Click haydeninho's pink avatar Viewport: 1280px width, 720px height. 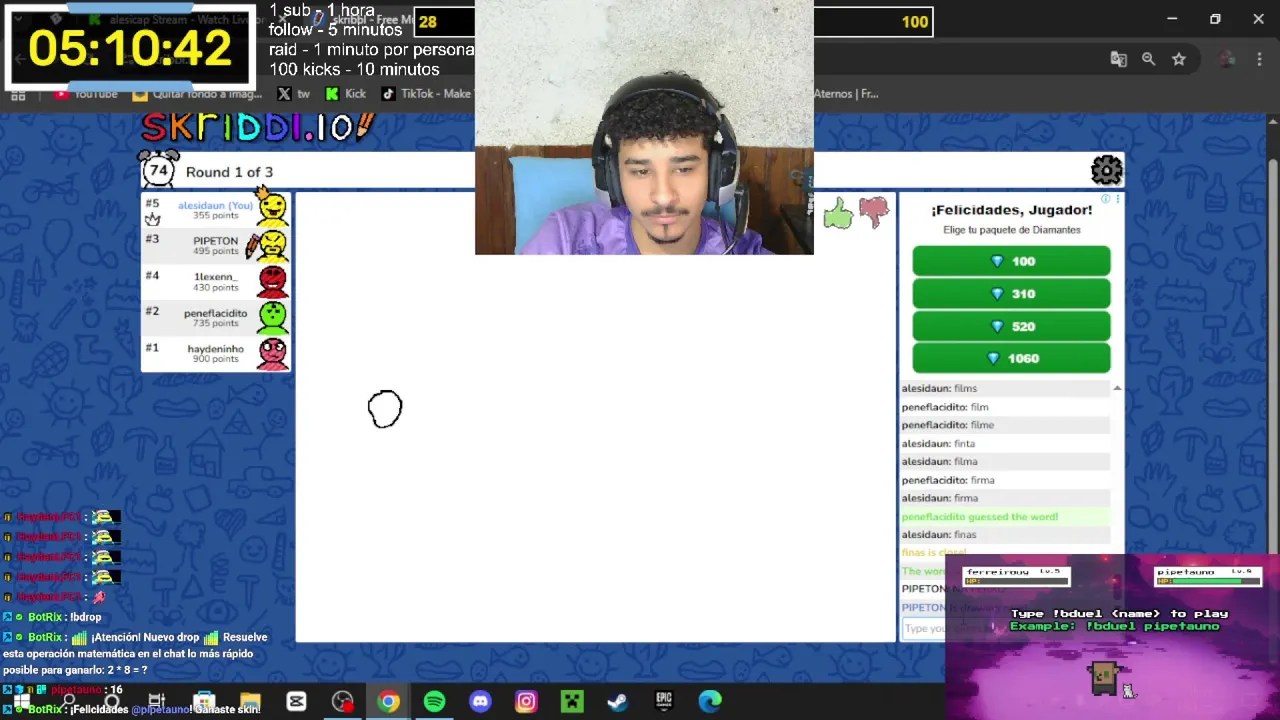272,353
